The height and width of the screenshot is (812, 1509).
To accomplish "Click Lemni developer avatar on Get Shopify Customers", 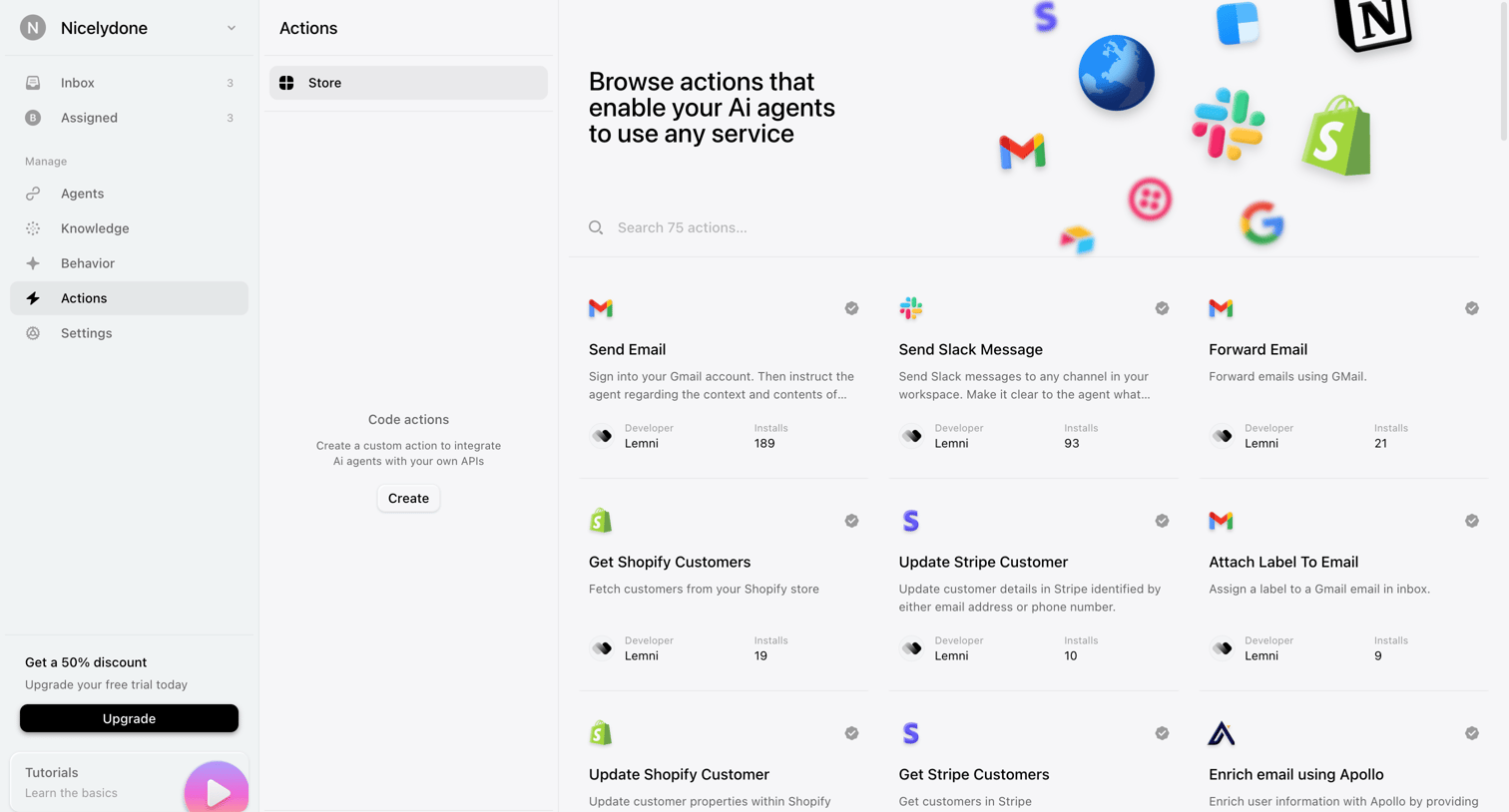I will [x=602, y=648].
